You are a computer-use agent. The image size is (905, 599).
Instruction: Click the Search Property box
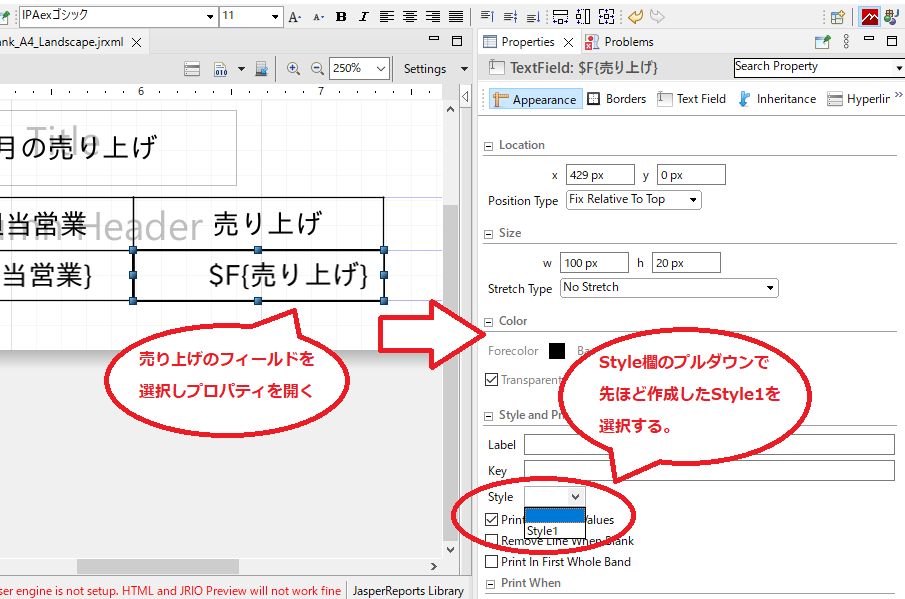tap(818, 68)
